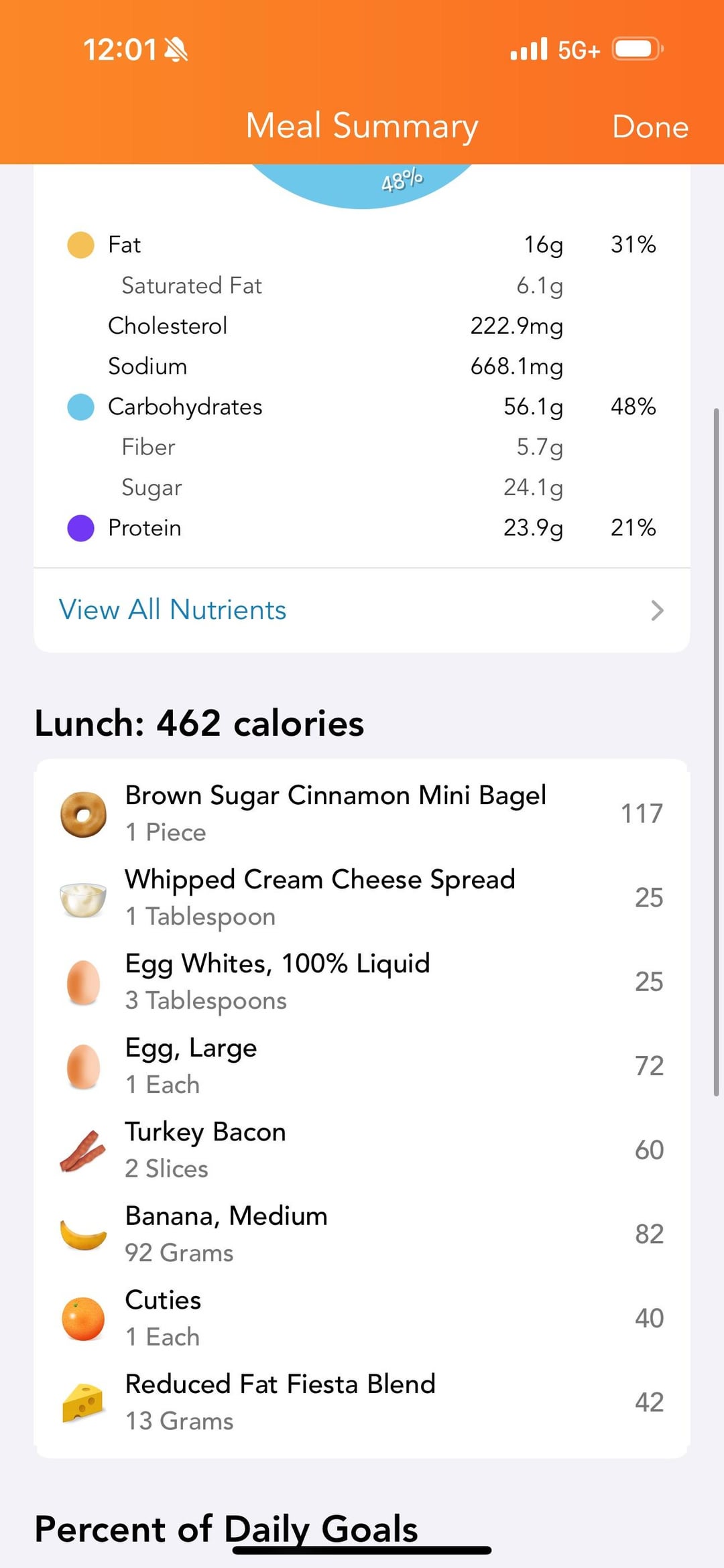Open View All Nutrients link
Screen dimensions: 724x1568
tap(173, 610)
